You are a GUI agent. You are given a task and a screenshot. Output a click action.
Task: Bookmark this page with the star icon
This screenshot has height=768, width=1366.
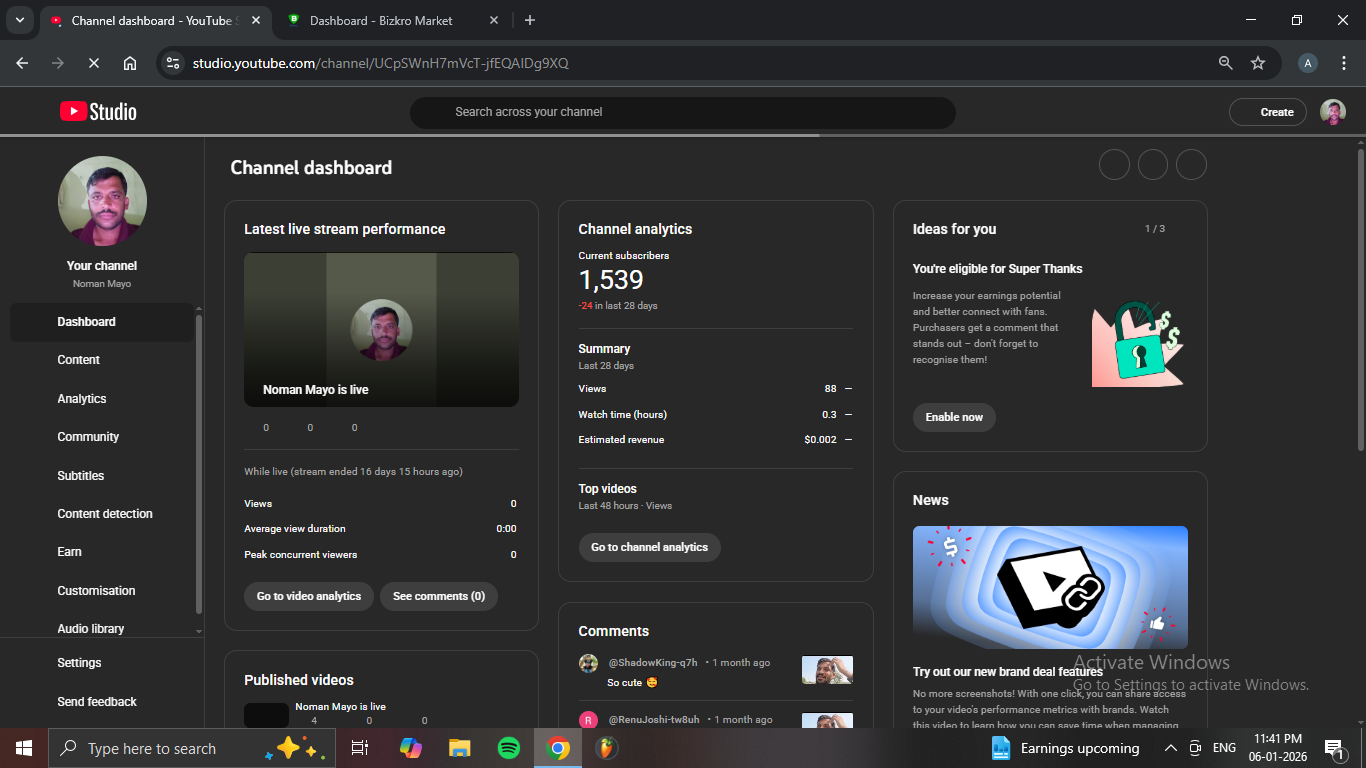click(x=1258, y=63)
